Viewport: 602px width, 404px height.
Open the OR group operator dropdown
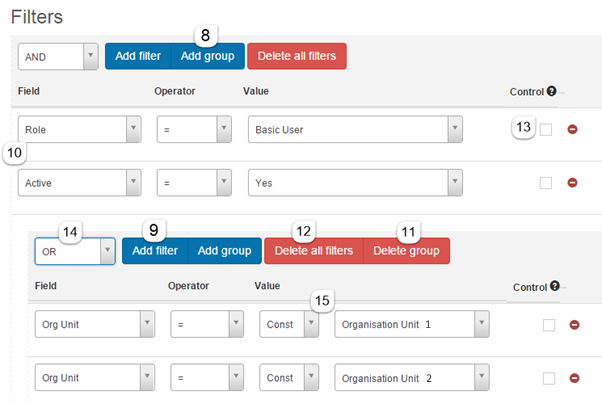(75, 251)
